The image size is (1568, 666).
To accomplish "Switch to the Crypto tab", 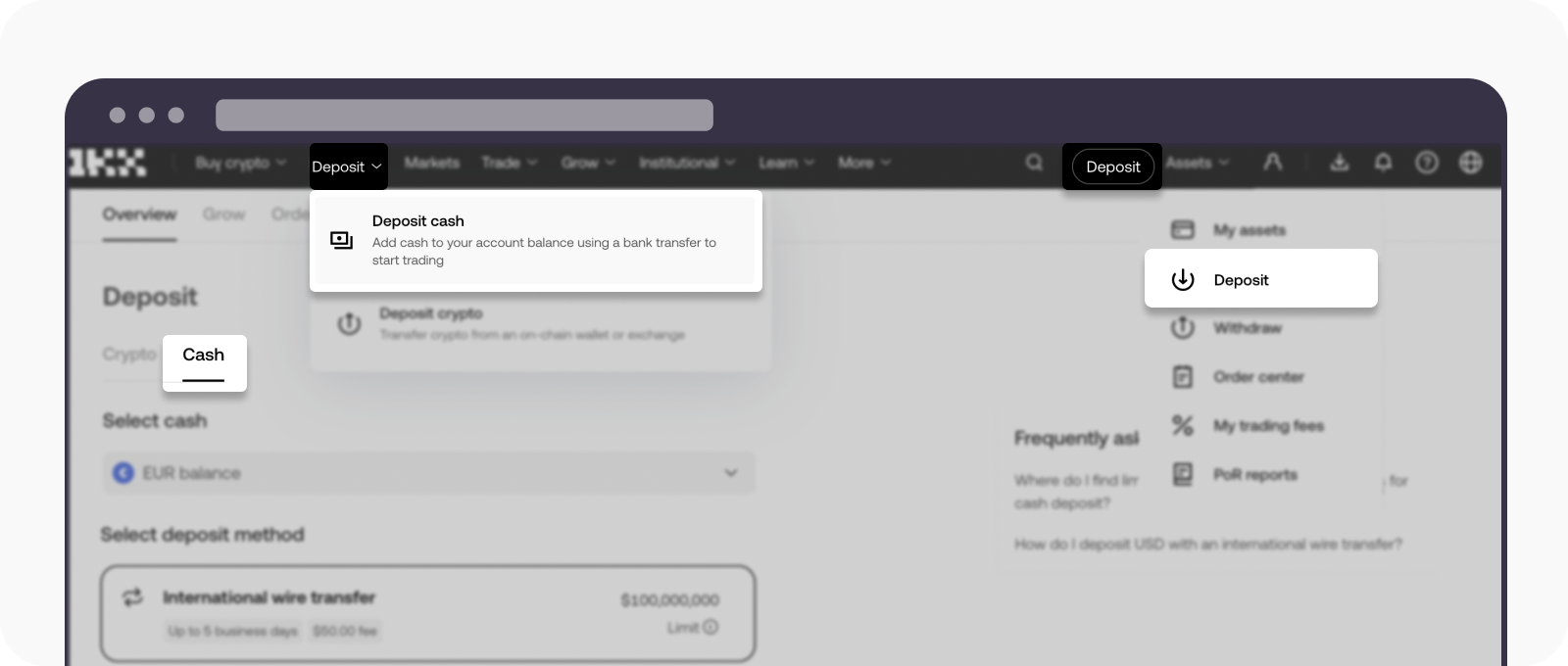I will (x=129, y=355).
